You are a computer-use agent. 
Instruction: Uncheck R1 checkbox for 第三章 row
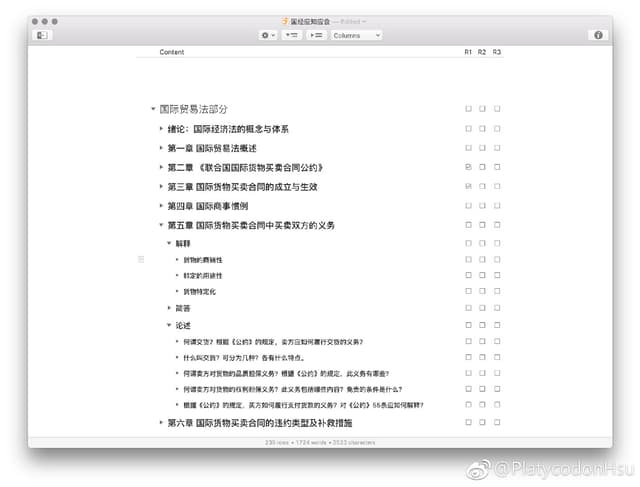pos(468,187)
